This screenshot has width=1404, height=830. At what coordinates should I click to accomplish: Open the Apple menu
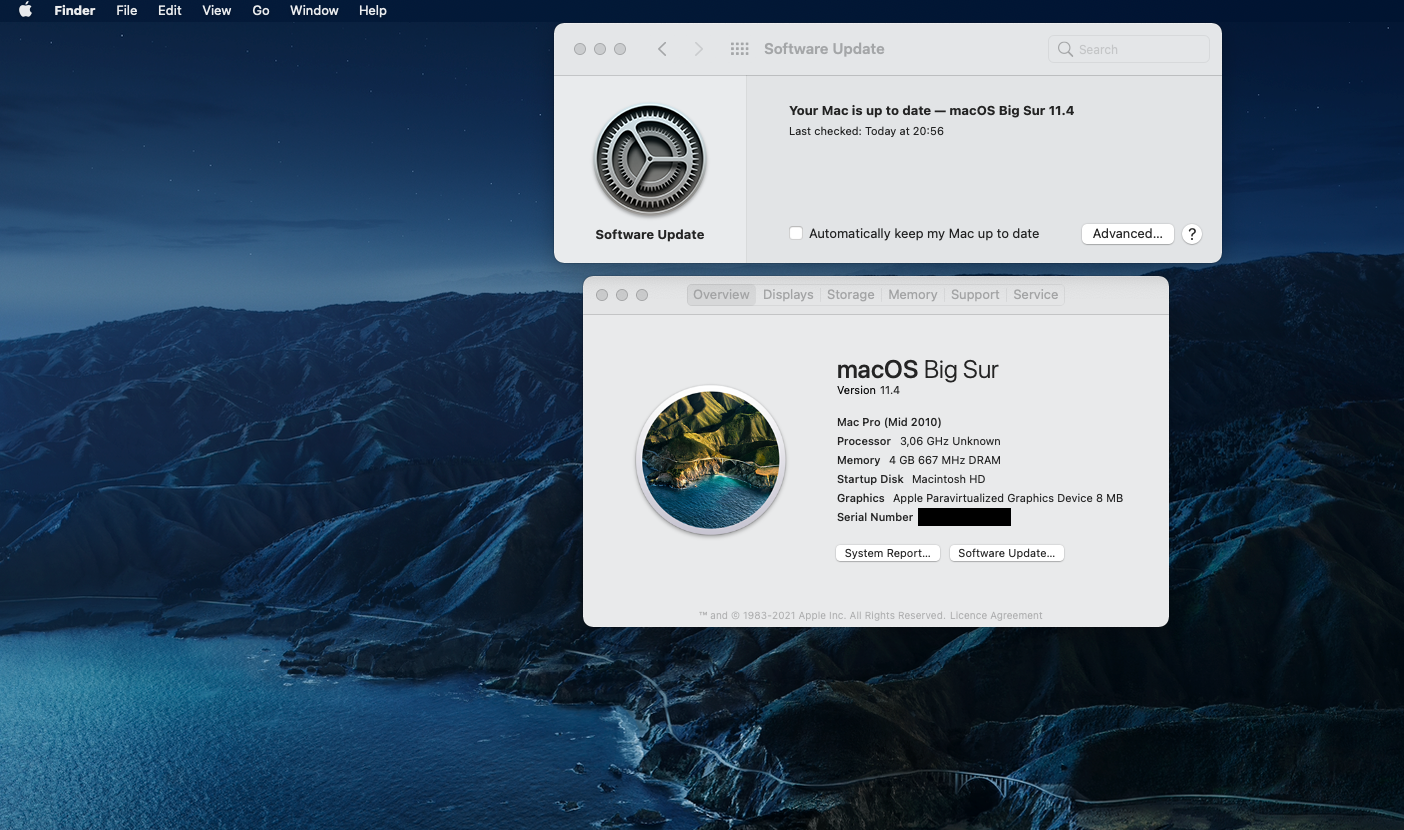(x=25, y=10)
